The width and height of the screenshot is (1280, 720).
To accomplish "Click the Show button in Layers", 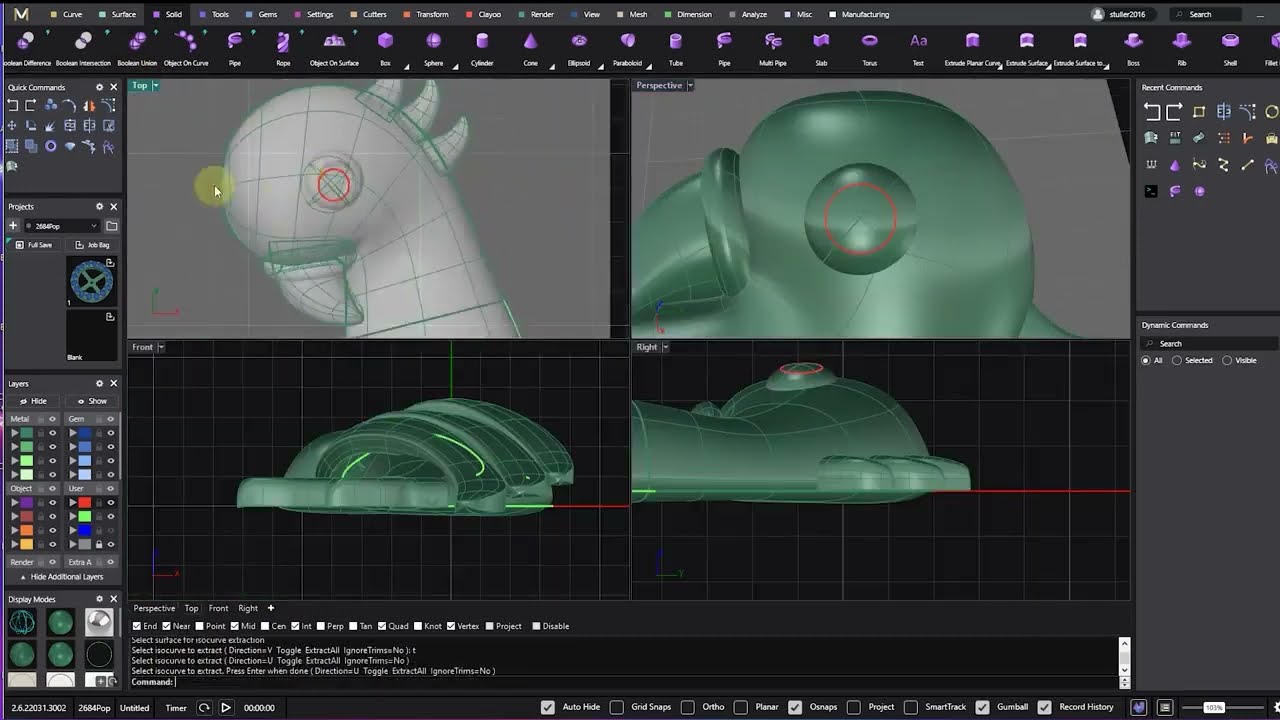I will click(92, 401).
